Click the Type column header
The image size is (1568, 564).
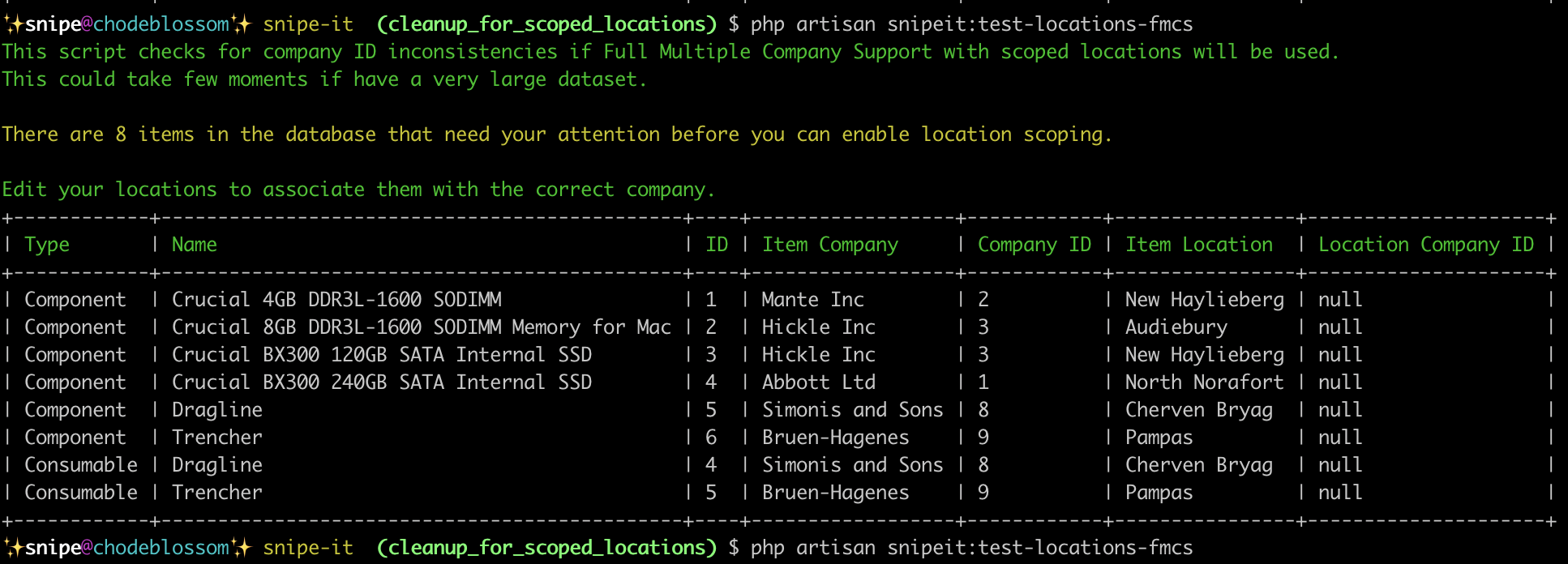coord(47,245)
